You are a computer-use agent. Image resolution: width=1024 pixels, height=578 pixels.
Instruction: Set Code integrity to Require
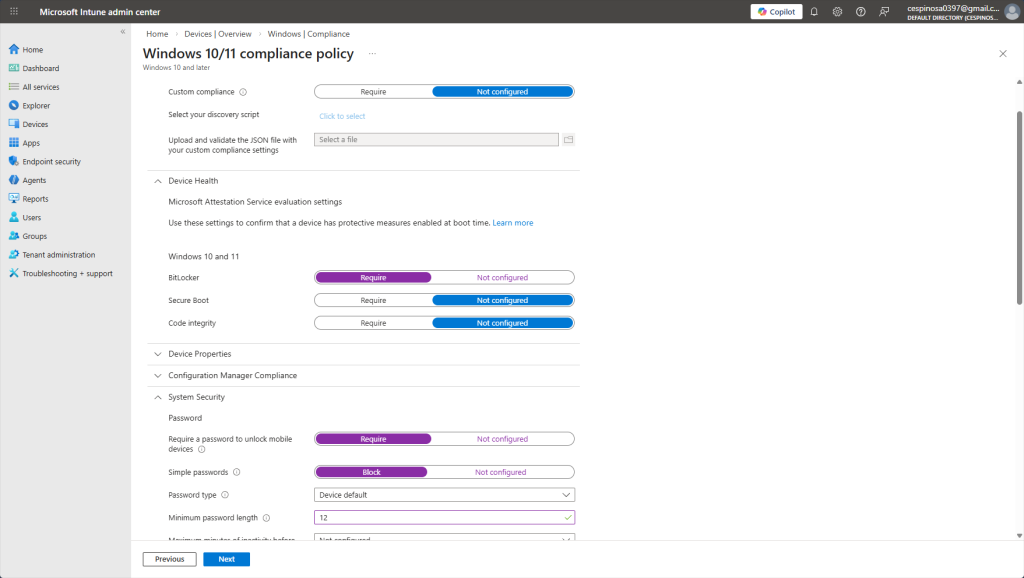tap(373, 323)
